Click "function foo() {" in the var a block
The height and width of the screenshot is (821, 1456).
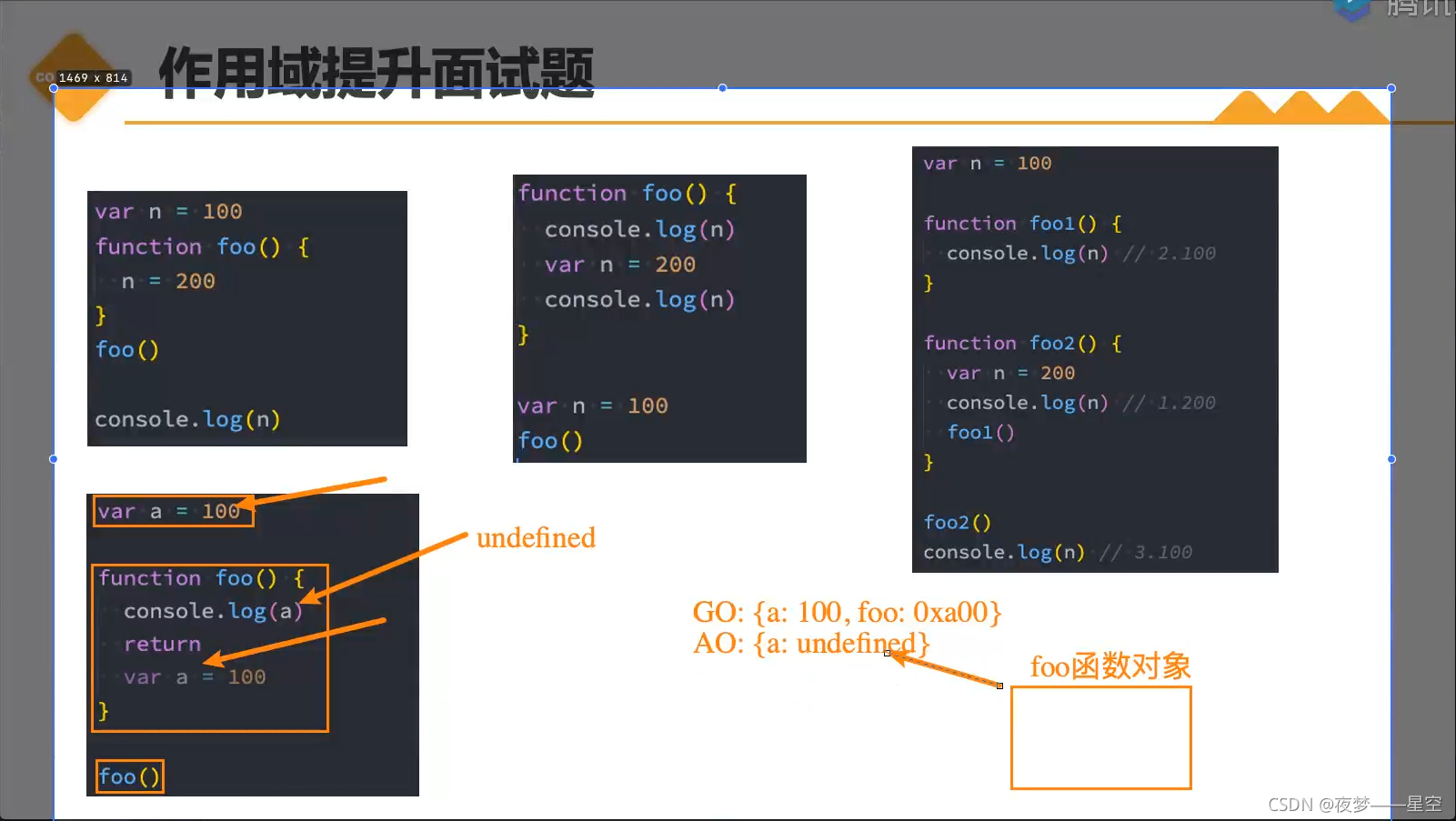201,578
